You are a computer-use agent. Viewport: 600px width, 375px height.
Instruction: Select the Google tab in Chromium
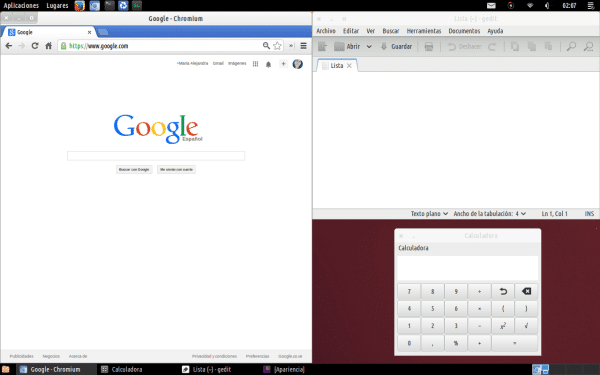click(49, 32)
